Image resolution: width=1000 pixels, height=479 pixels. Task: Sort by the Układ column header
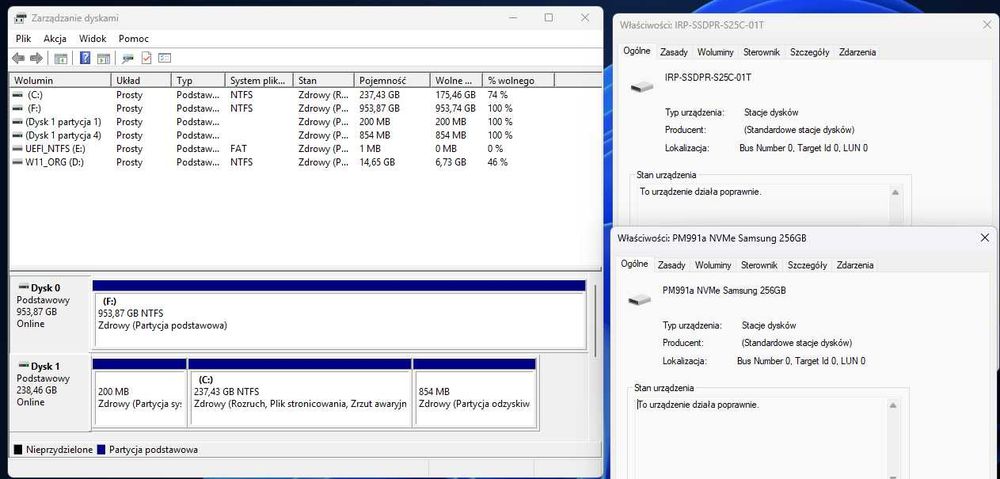(141, 80)
